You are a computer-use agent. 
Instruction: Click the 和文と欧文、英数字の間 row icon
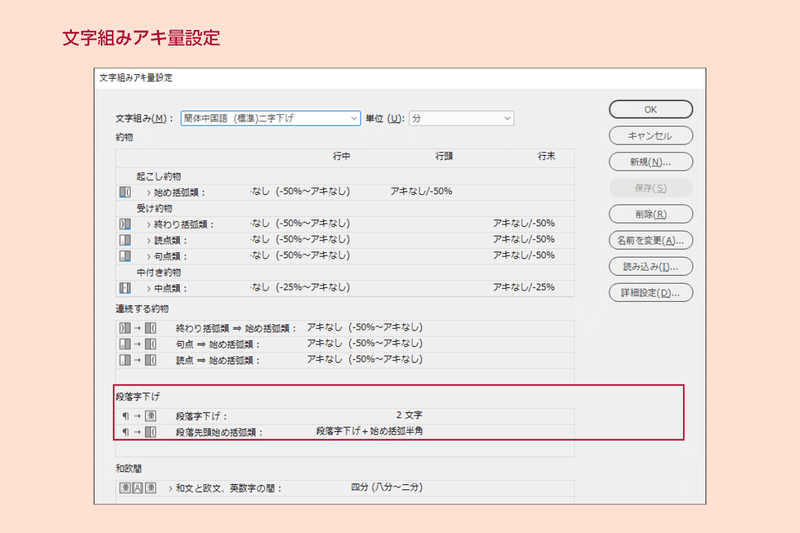(x=138, y=488)
